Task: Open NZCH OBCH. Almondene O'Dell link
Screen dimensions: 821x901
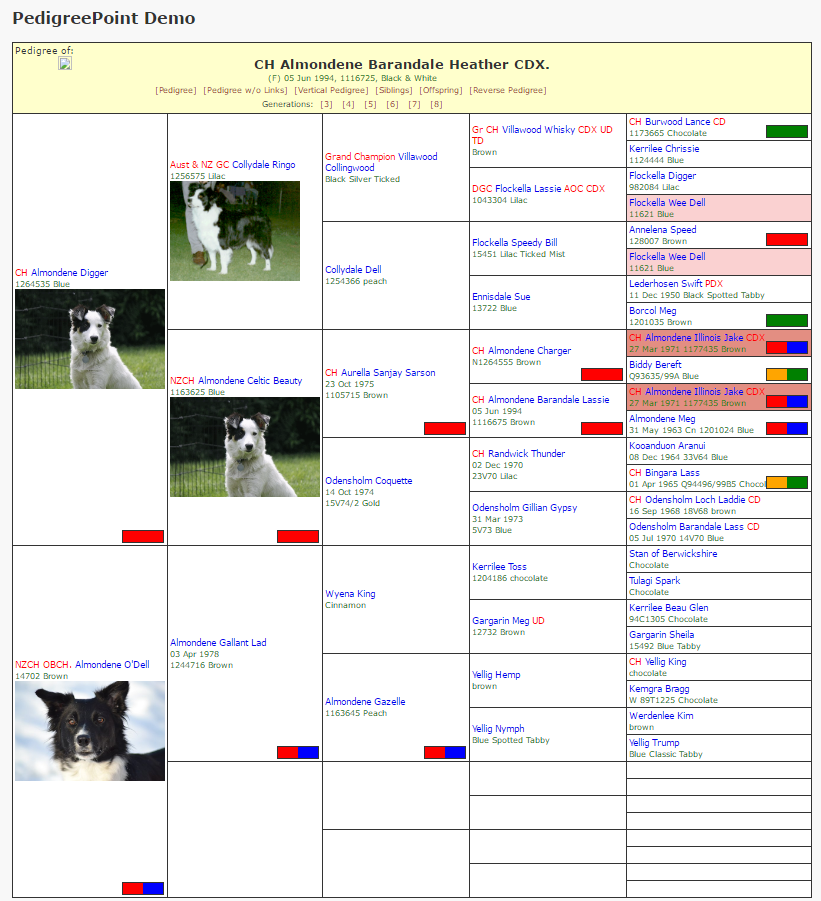Action: point(82,665)
